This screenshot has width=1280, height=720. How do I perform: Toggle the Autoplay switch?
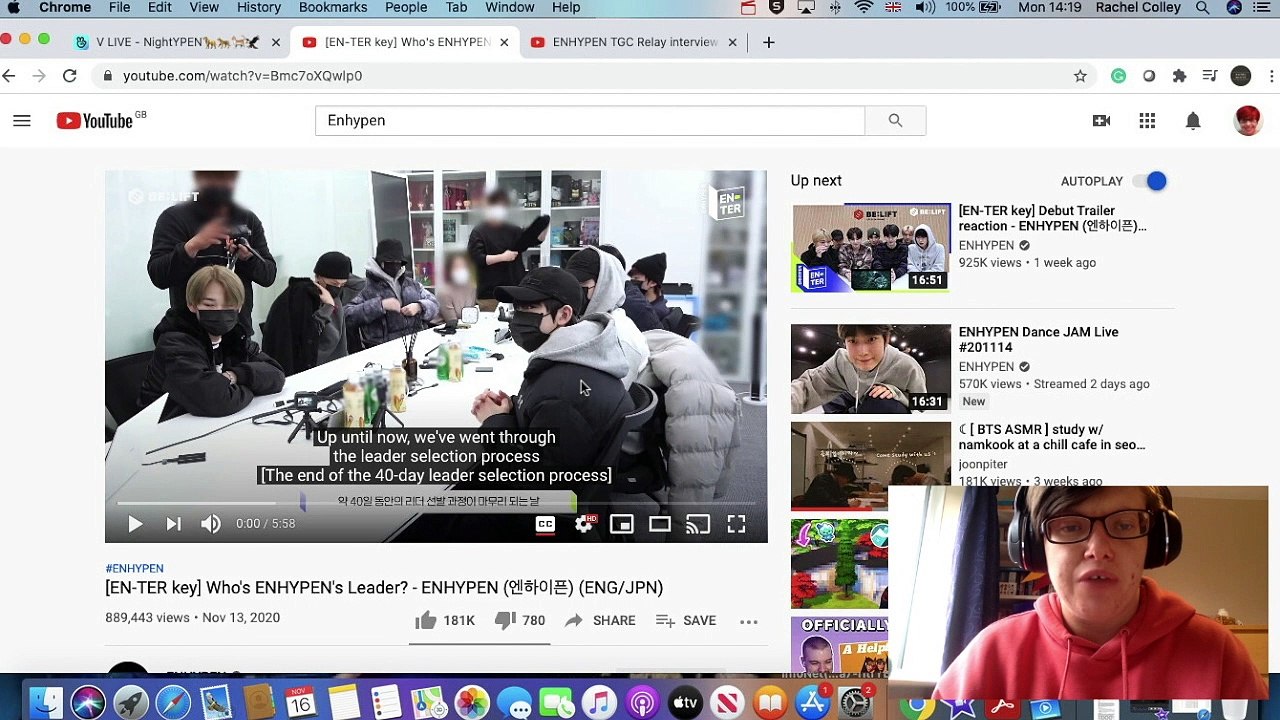pos(1150,181)
